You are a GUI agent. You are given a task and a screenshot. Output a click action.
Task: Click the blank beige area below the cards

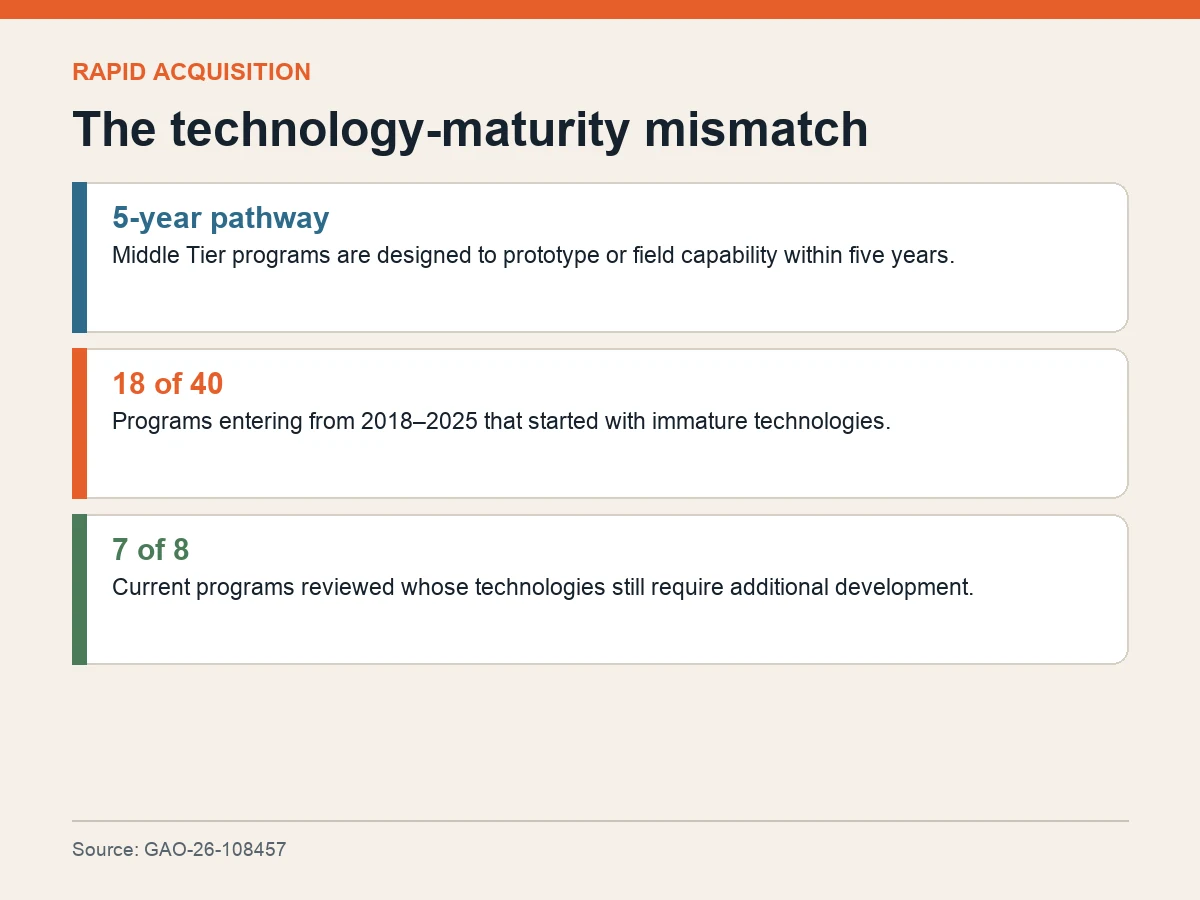600,740
